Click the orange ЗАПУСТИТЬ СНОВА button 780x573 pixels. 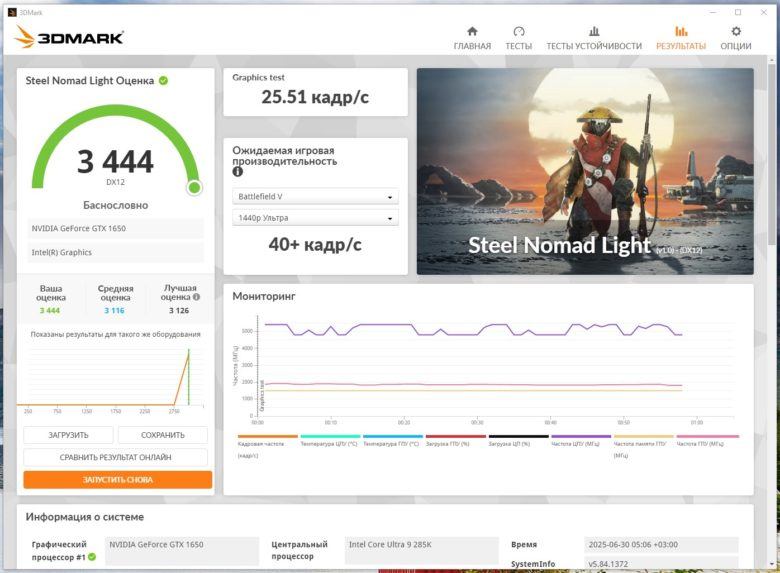tap(117, 479)
